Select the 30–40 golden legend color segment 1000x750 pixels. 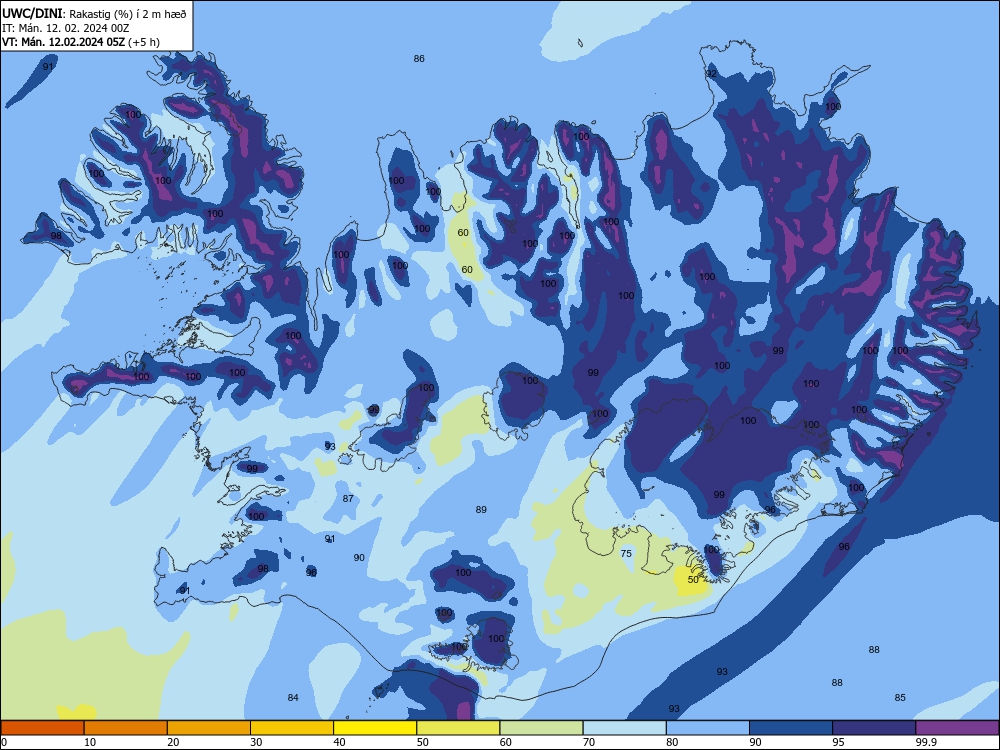coord(292,728)
